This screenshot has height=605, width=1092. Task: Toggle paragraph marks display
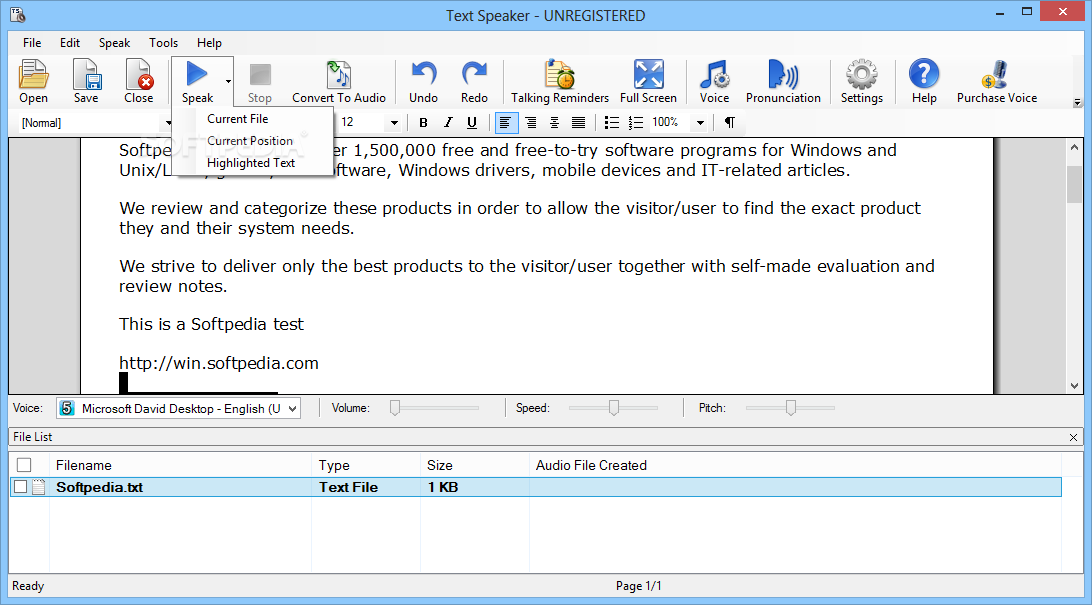729,123
